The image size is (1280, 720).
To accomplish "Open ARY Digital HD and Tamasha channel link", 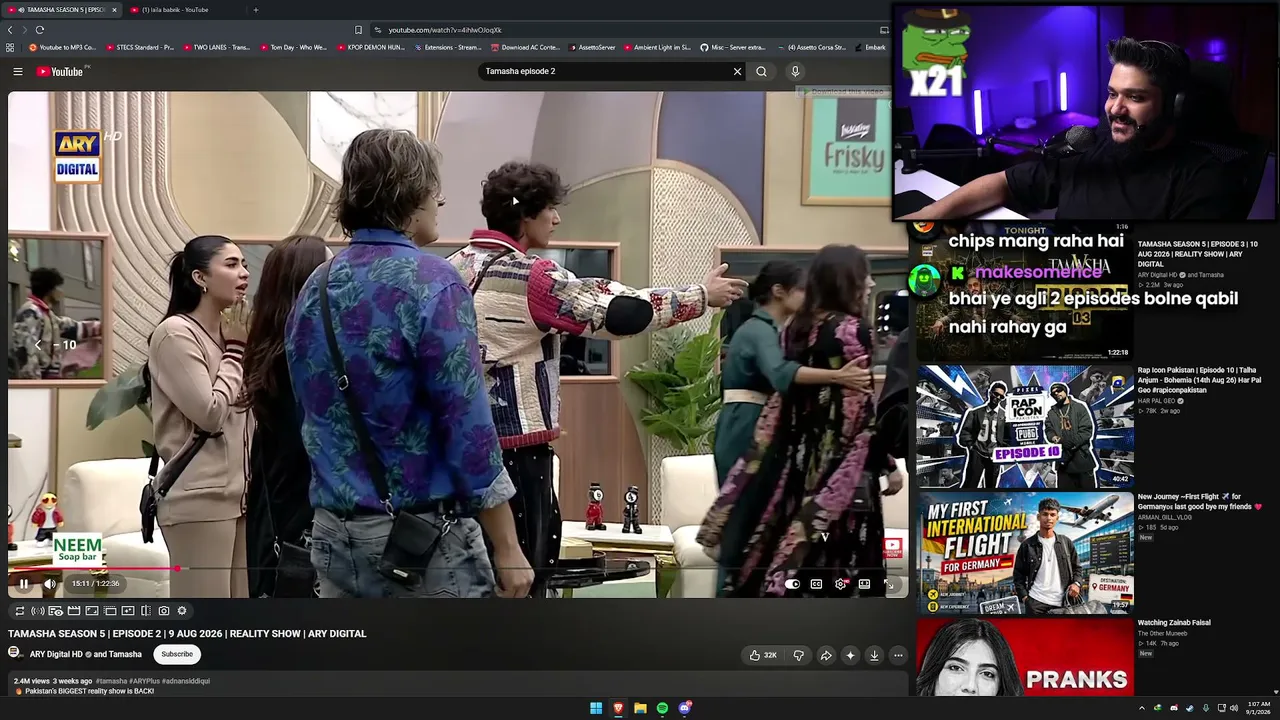I will pos(86,654).
